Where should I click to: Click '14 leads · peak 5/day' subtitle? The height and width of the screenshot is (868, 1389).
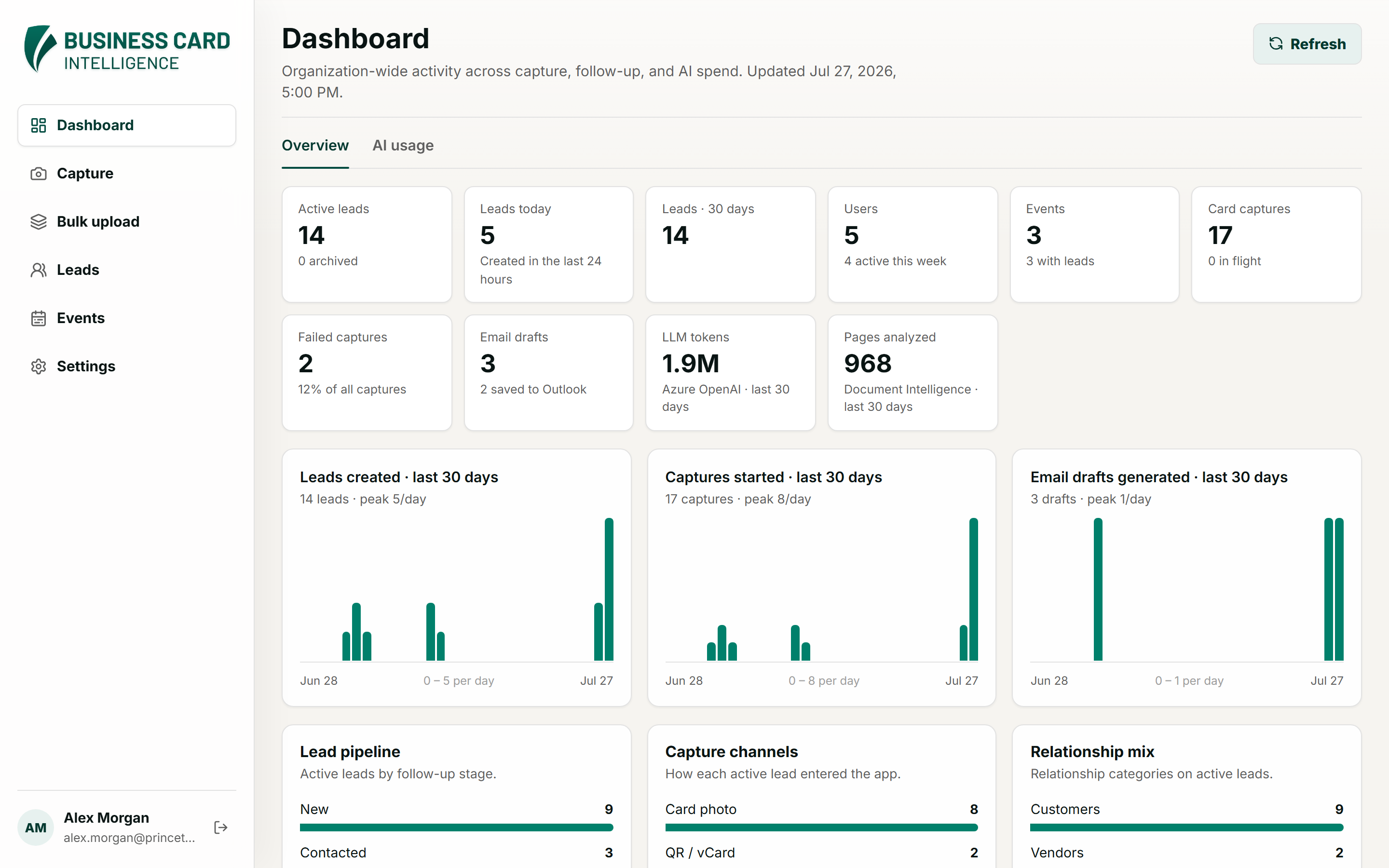click(363, 499)
